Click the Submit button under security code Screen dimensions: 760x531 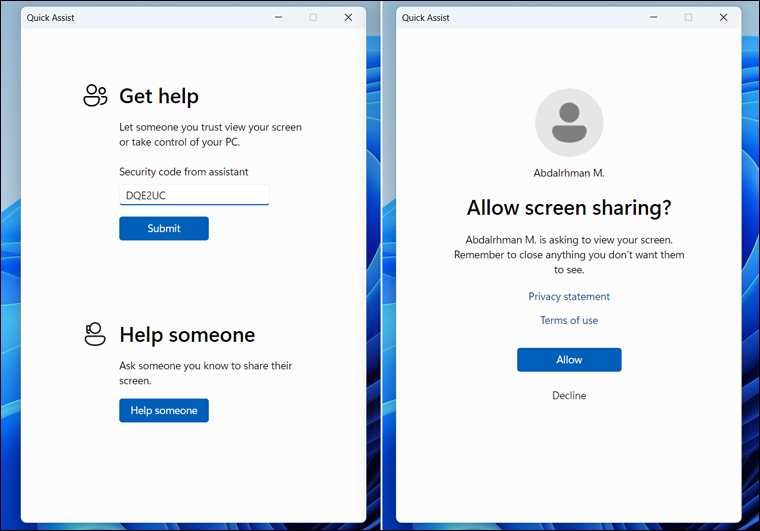(x=164, y=228)
